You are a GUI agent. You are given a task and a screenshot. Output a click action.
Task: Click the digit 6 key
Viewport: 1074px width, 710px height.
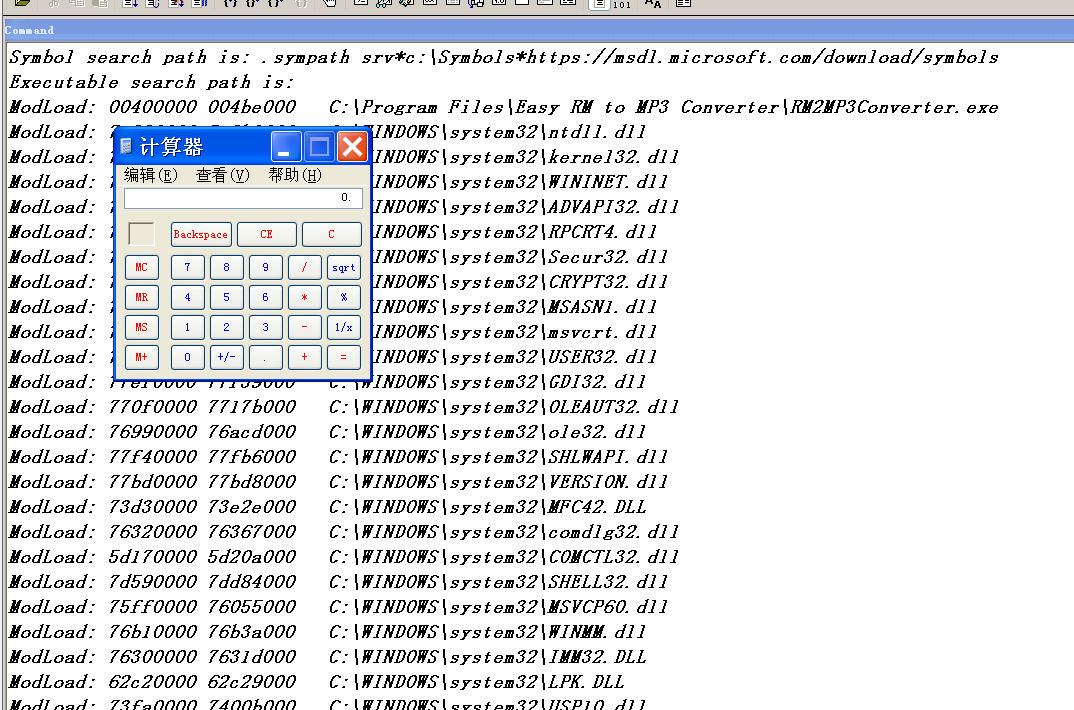pyautogui.click(x=265, y=297)
